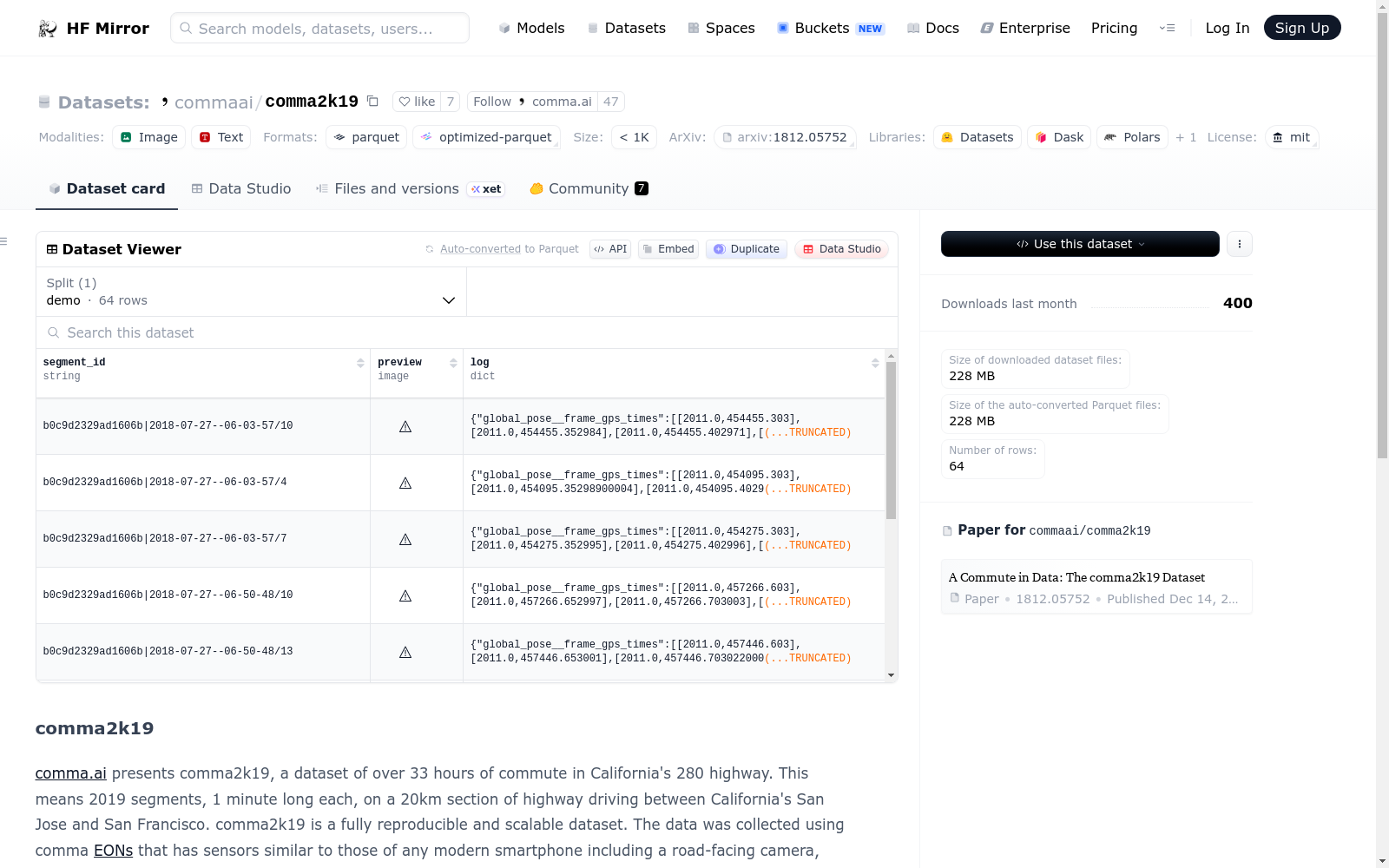Select the optimized-parquet format tag
The height and width of the screenshot is (868, 1389).
(x=486, y=137)
